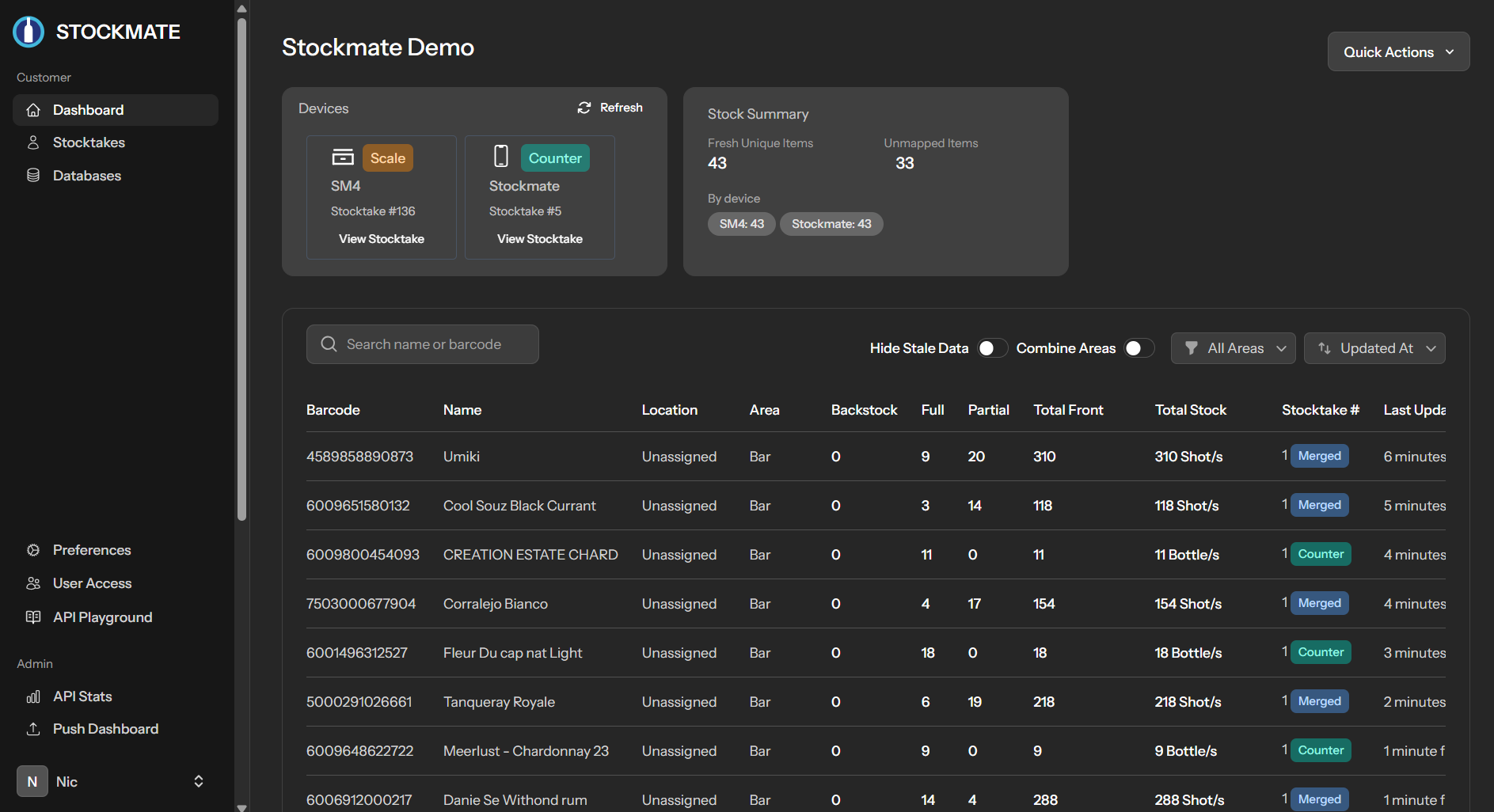Click the Preferences gear icon
1494x812 pixels.
pos(33,550)
